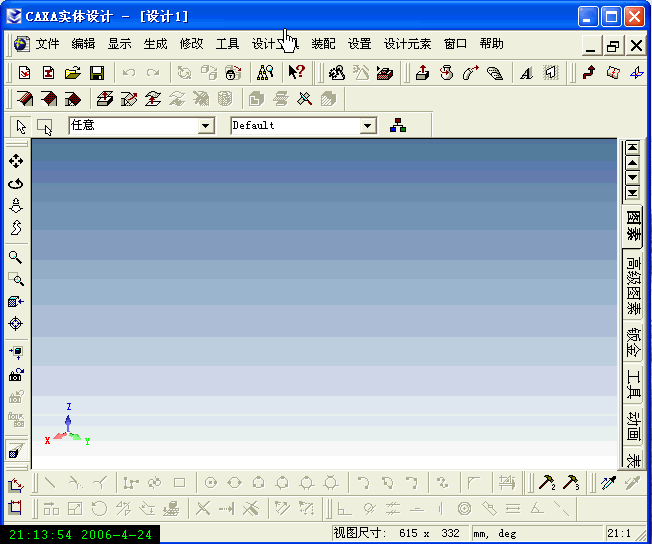Click the open folder icon

click(73, 73)
